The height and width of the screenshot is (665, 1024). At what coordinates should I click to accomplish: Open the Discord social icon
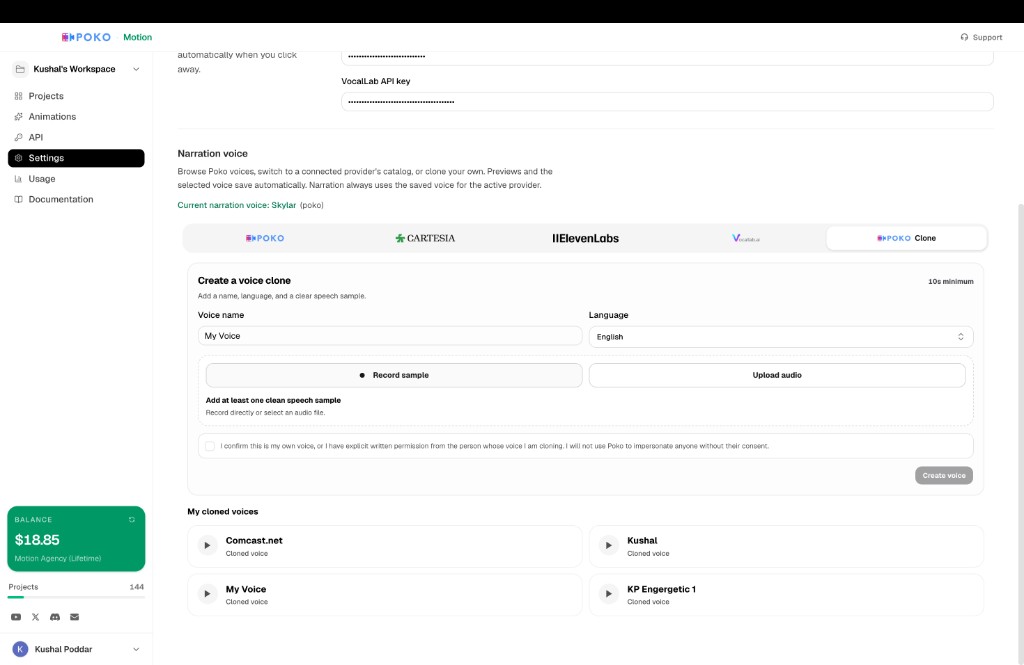pos(55,617)
